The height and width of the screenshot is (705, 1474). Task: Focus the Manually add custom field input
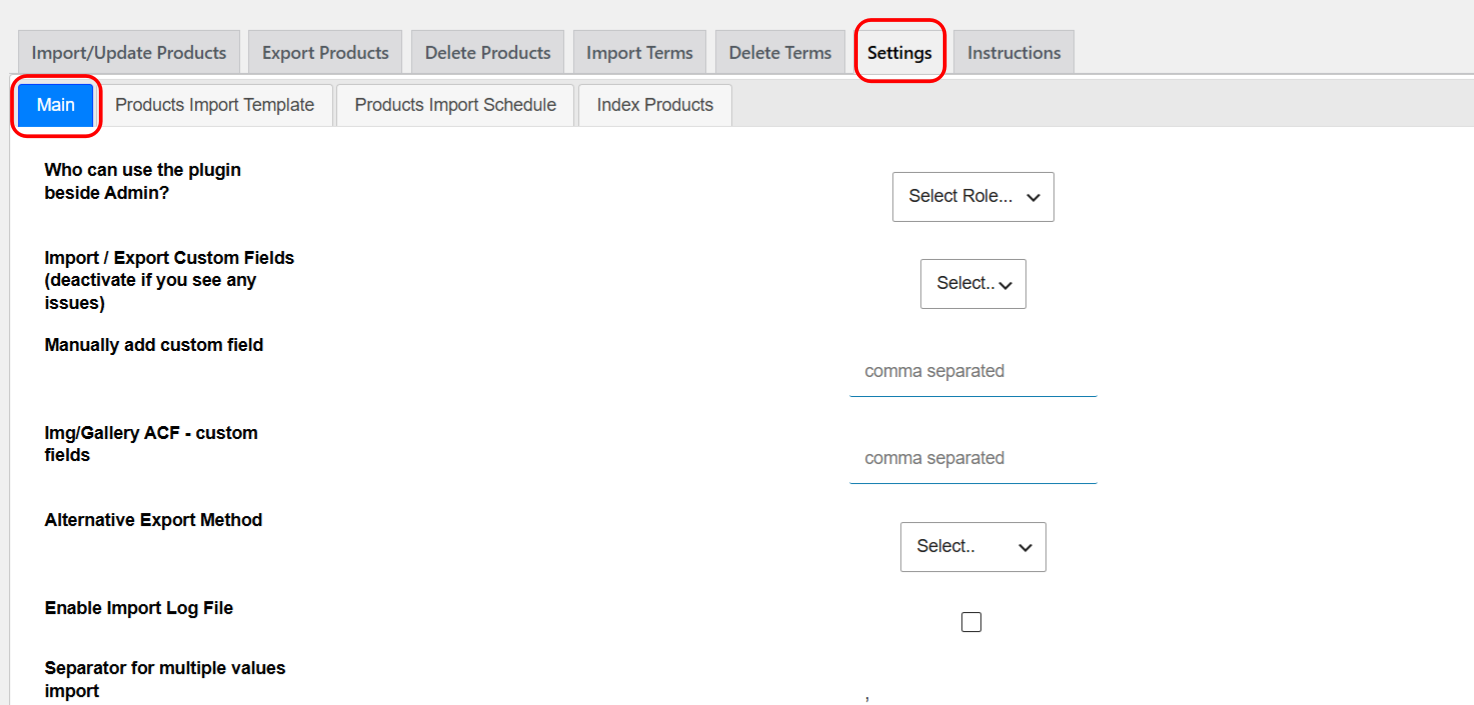pyautogui.click(x=973, y=371)
